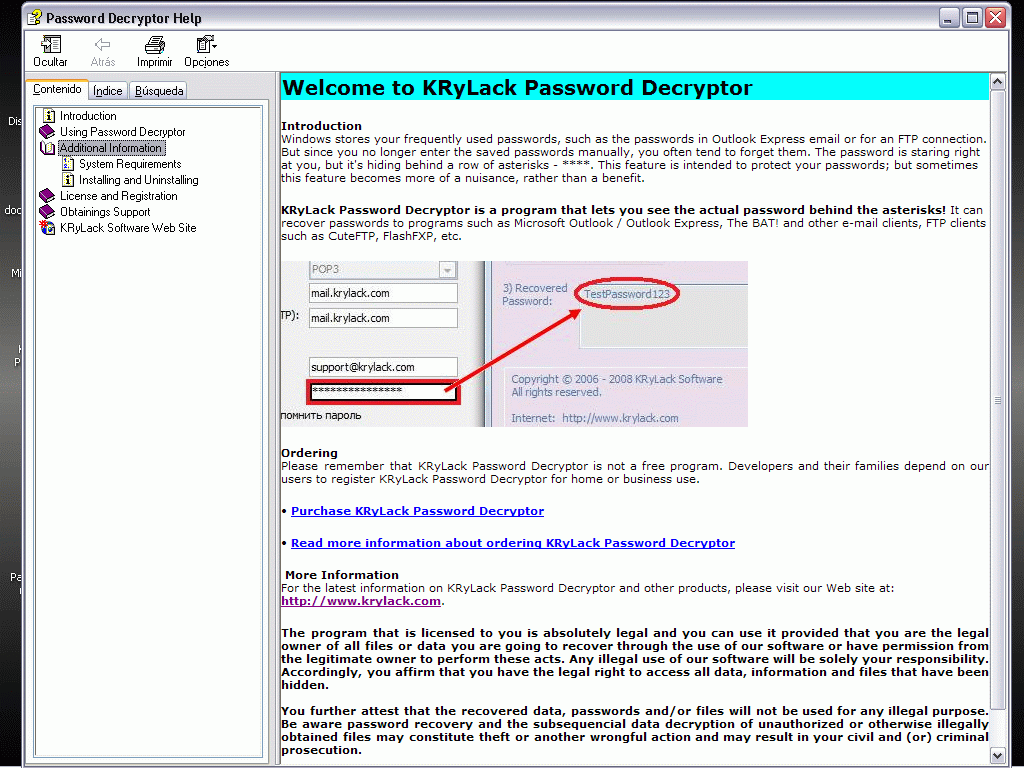1024x768 pixels.
Task: Click the KRyLack Software Web Site globe icon
Action: pos(47,227)
